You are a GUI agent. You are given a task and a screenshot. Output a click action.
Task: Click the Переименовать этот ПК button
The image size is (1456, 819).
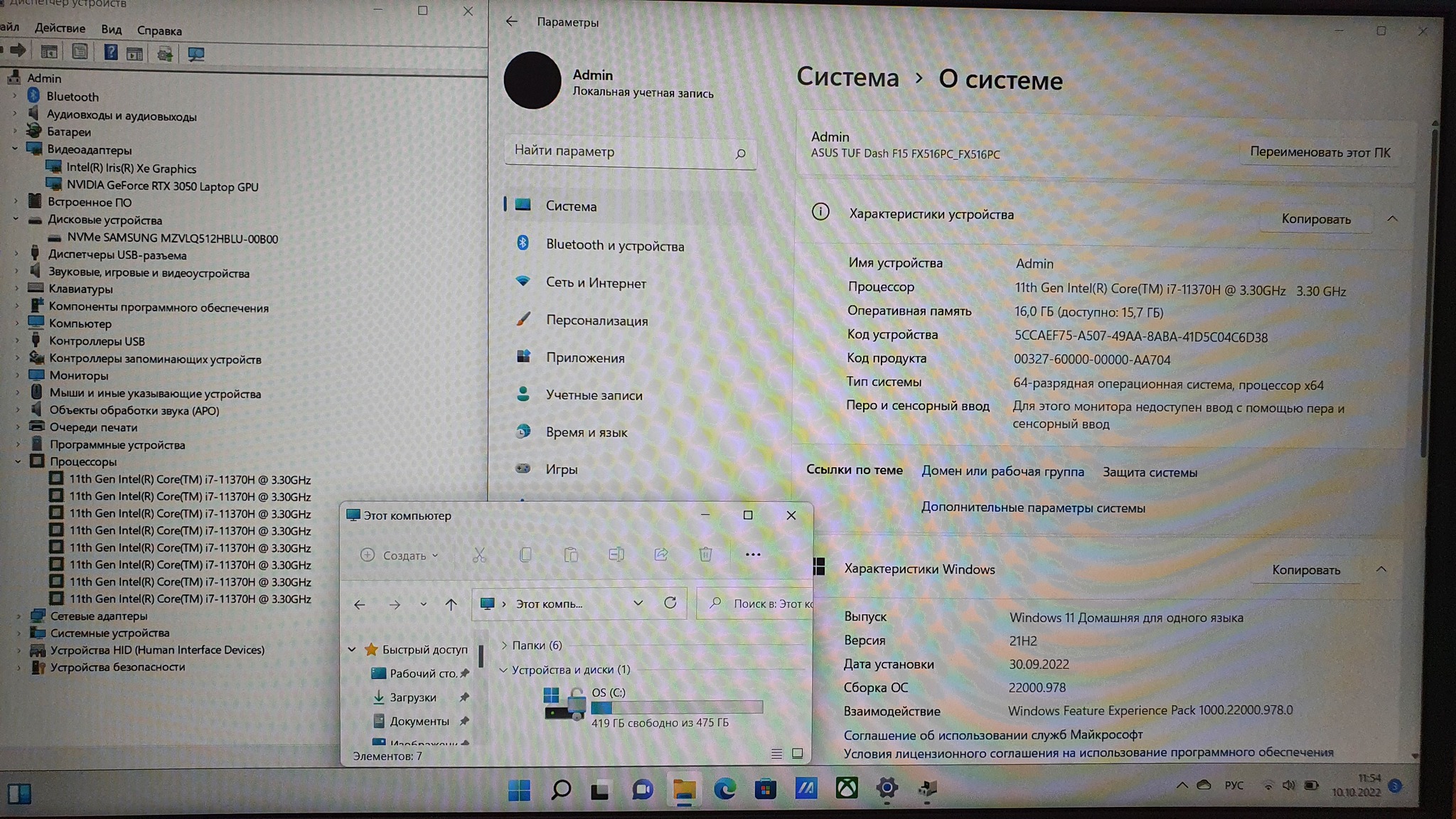[x=1319, y=152]
